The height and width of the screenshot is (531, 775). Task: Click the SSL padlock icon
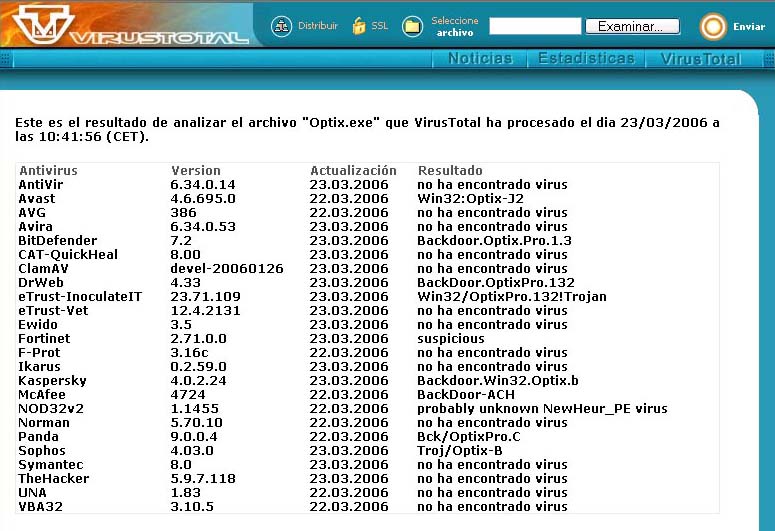tap(359, 26)
